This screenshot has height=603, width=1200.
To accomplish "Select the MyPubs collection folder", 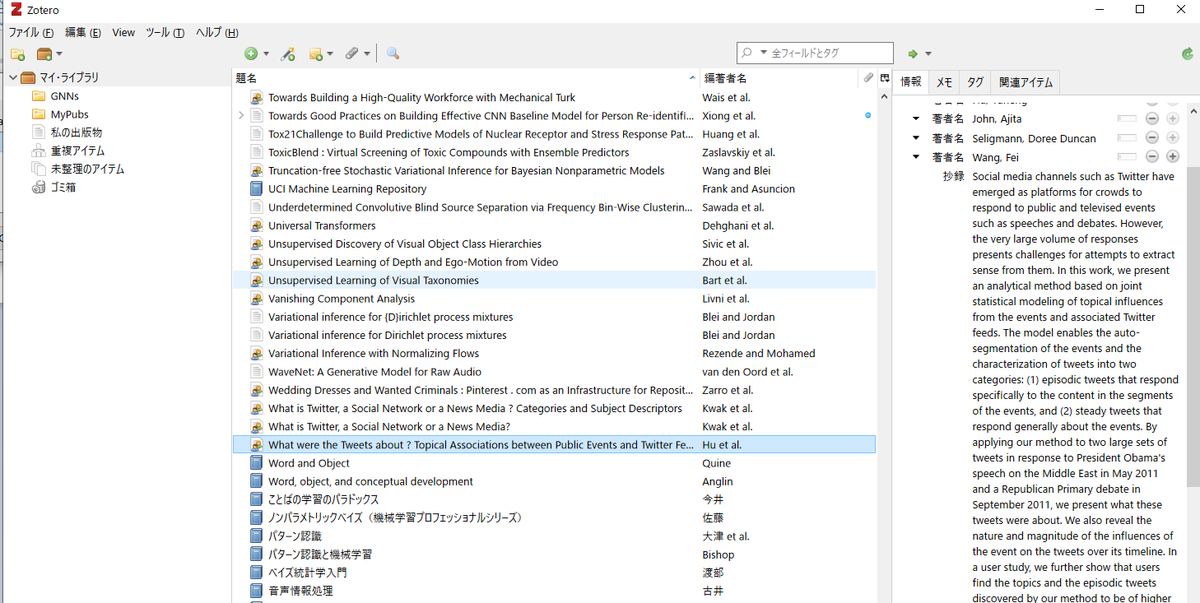I will tap(70, 115).
